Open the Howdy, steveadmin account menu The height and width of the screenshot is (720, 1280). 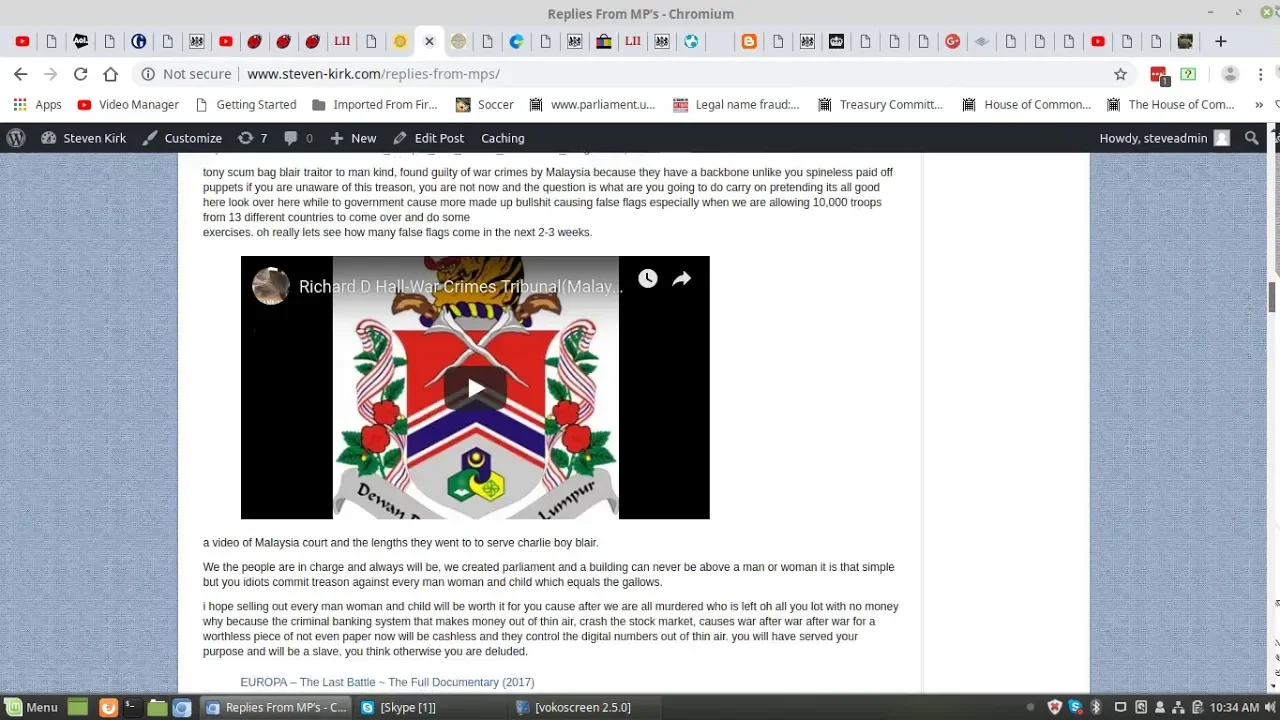[x=1164, y=138]
